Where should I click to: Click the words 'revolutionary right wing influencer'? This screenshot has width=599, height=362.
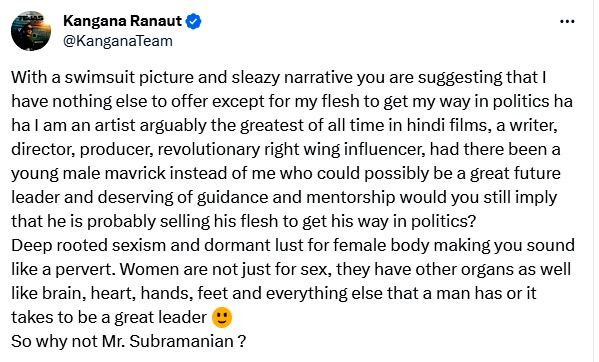point(291,149)
